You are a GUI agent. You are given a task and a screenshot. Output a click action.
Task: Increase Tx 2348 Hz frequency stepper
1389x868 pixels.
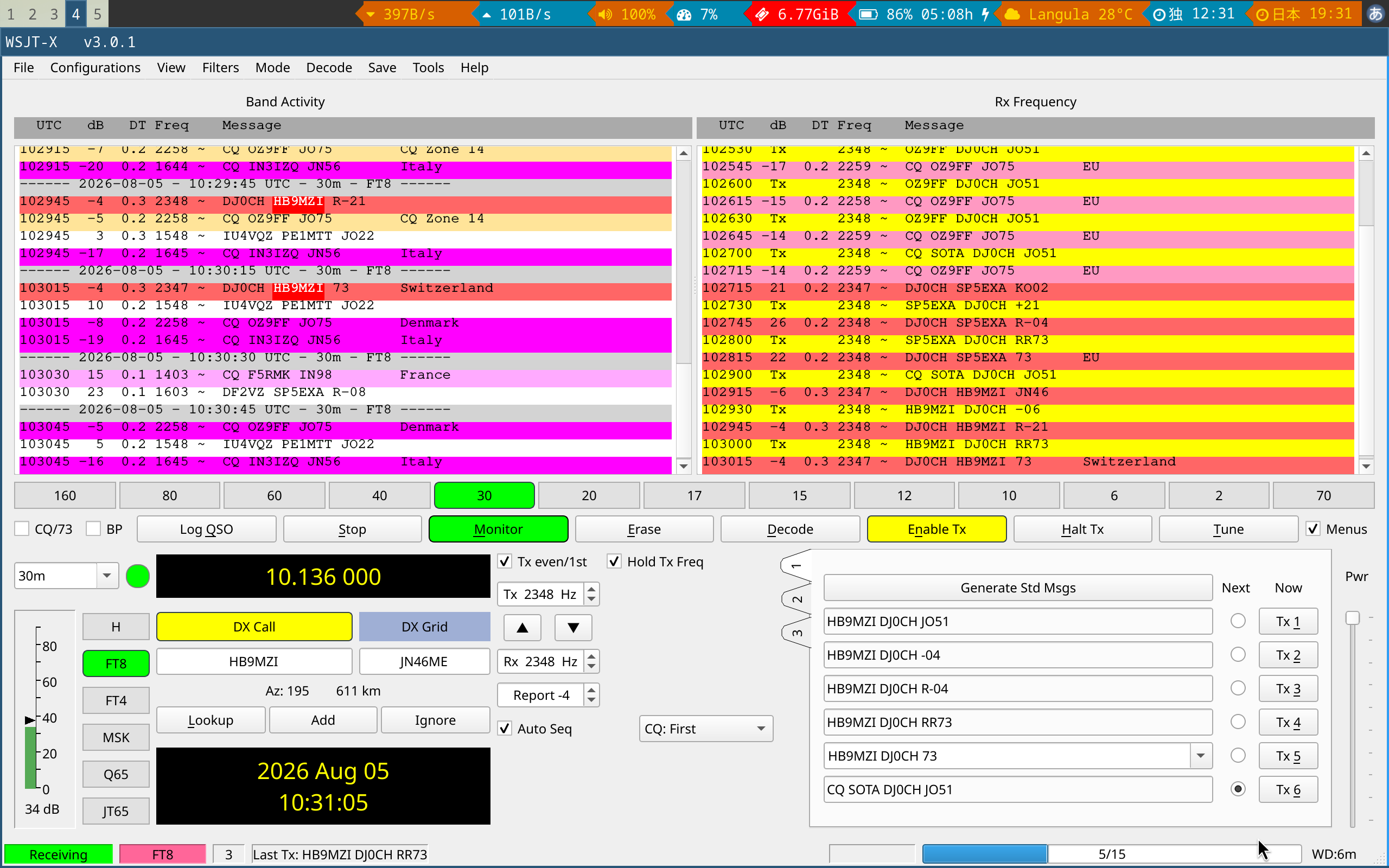point(592,588)
